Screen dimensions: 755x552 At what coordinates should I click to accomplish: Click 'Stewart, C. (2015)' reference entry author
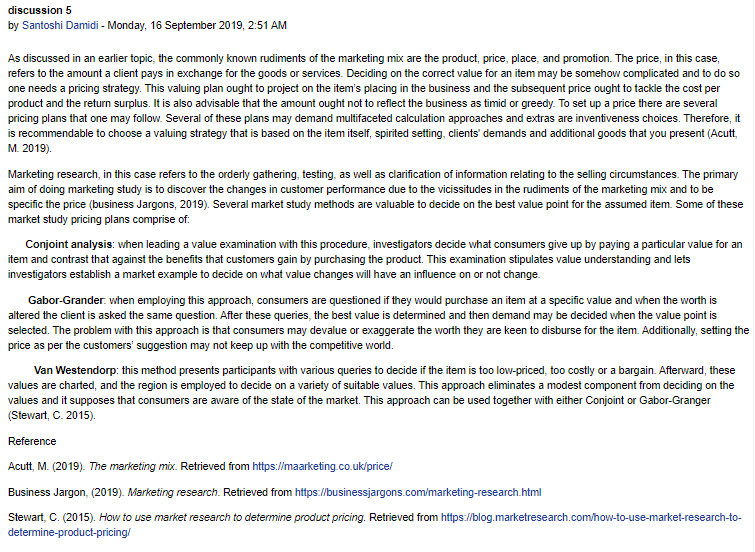click(52, 517)
